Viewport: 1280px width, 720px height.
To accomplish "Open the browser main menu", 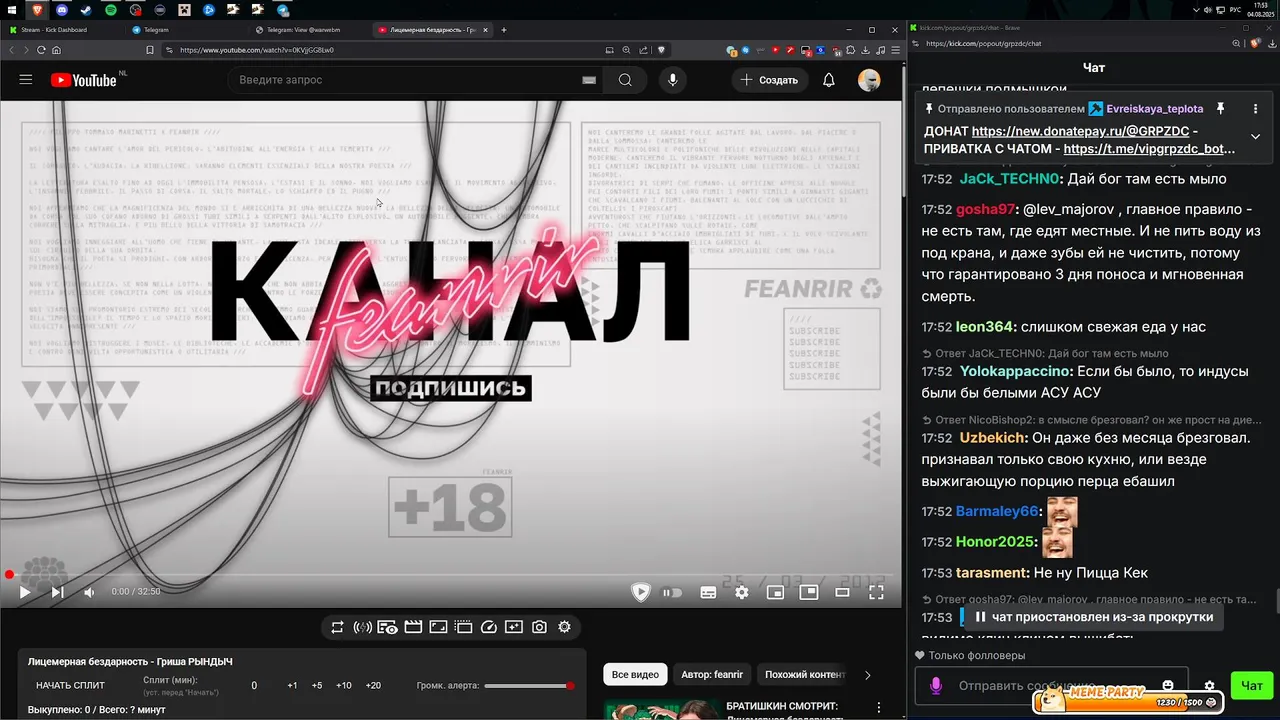I will (x=895, y=49).
